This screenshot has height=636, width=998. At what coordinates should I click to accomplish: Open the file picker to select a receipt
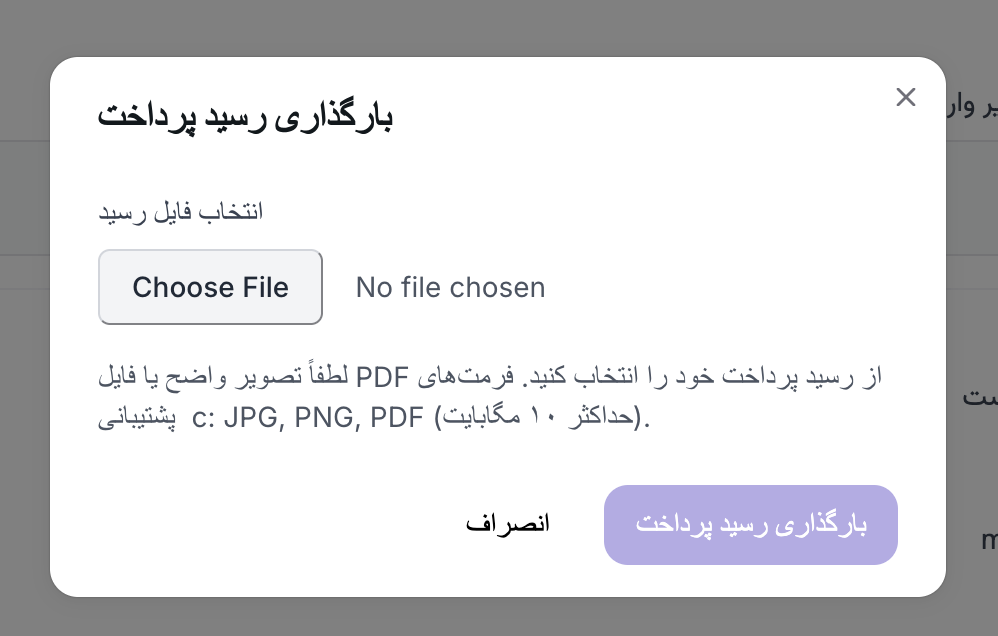coord(210,287)
